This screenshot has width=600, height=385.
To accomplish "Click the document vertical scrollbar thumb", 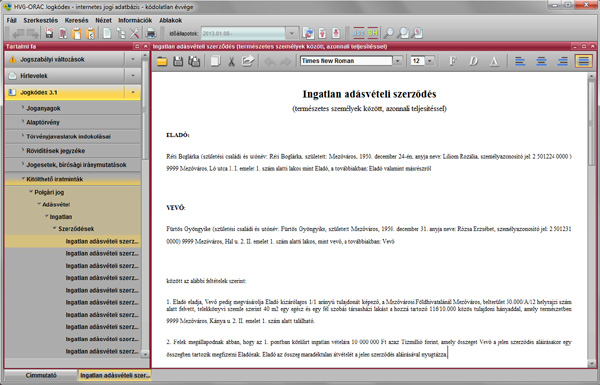I will coord(591,123).
